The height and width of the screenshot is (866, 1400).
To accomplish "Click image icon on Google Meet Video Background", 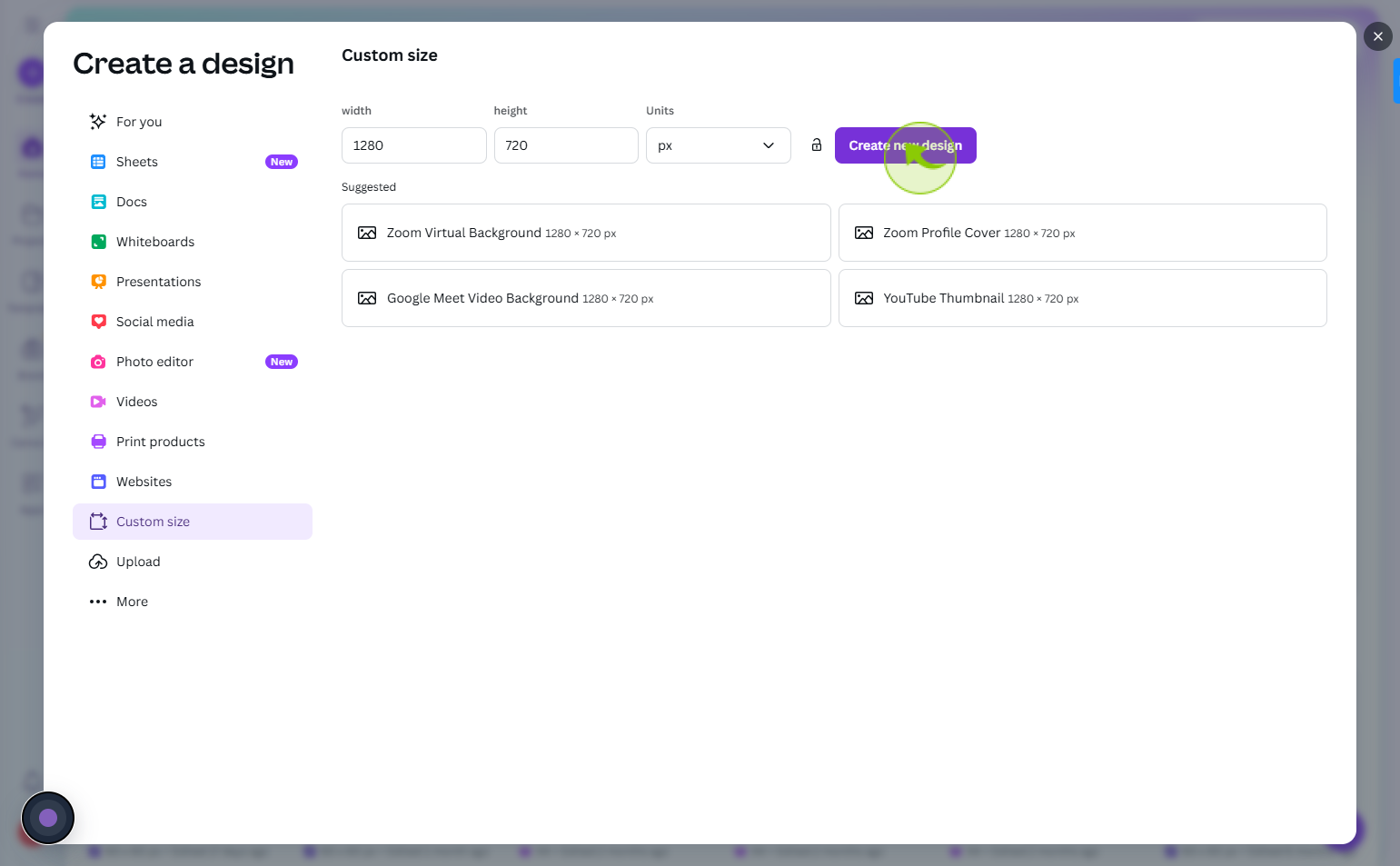I will coord(367,298).
